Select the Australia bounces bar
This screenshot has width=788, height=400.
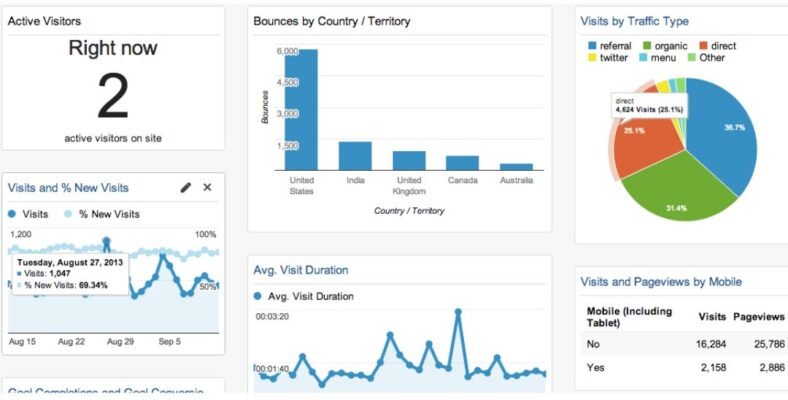(516, 167)
